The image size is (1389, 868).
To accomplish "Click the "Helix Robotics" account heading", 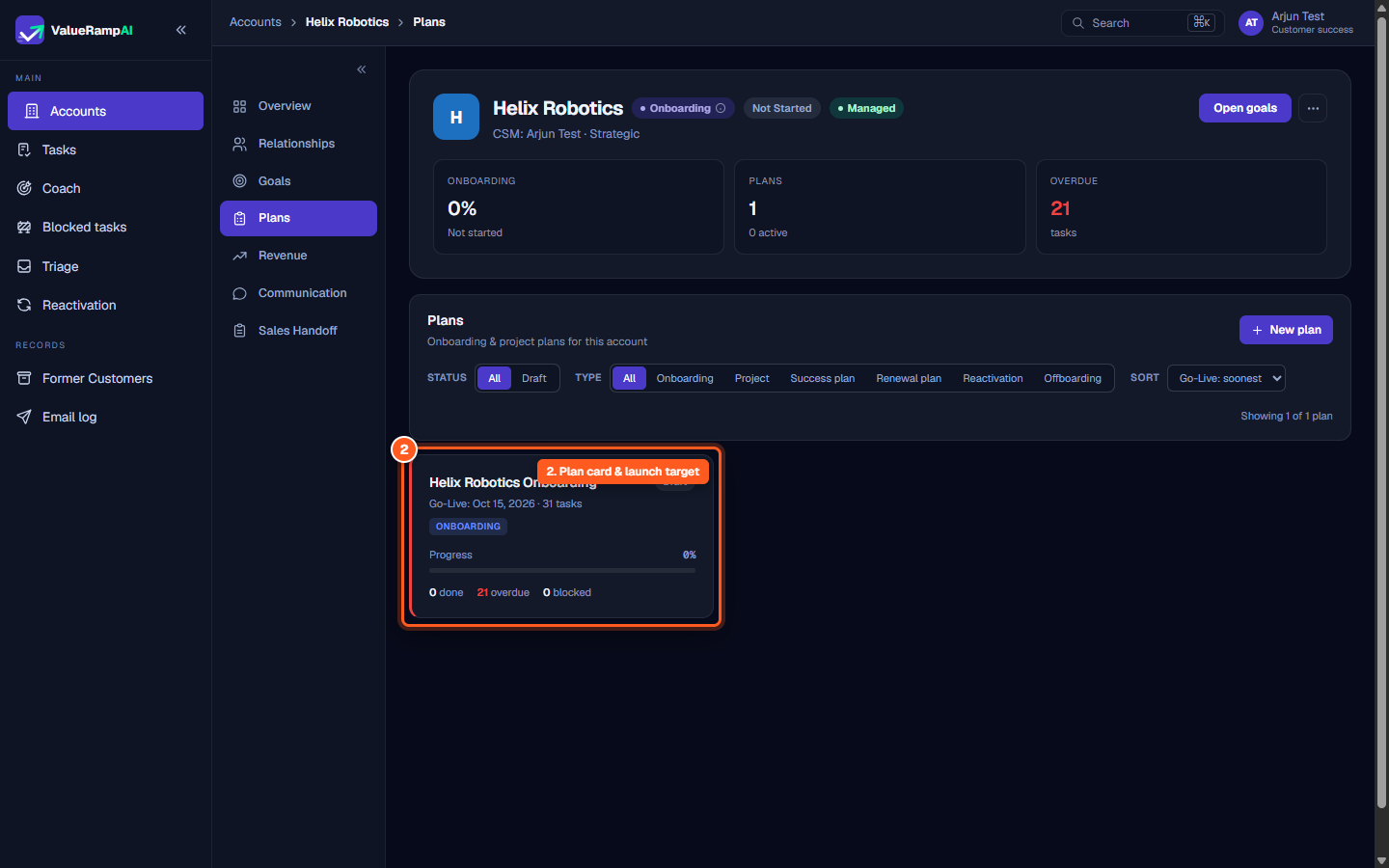I will click(558, 108).
